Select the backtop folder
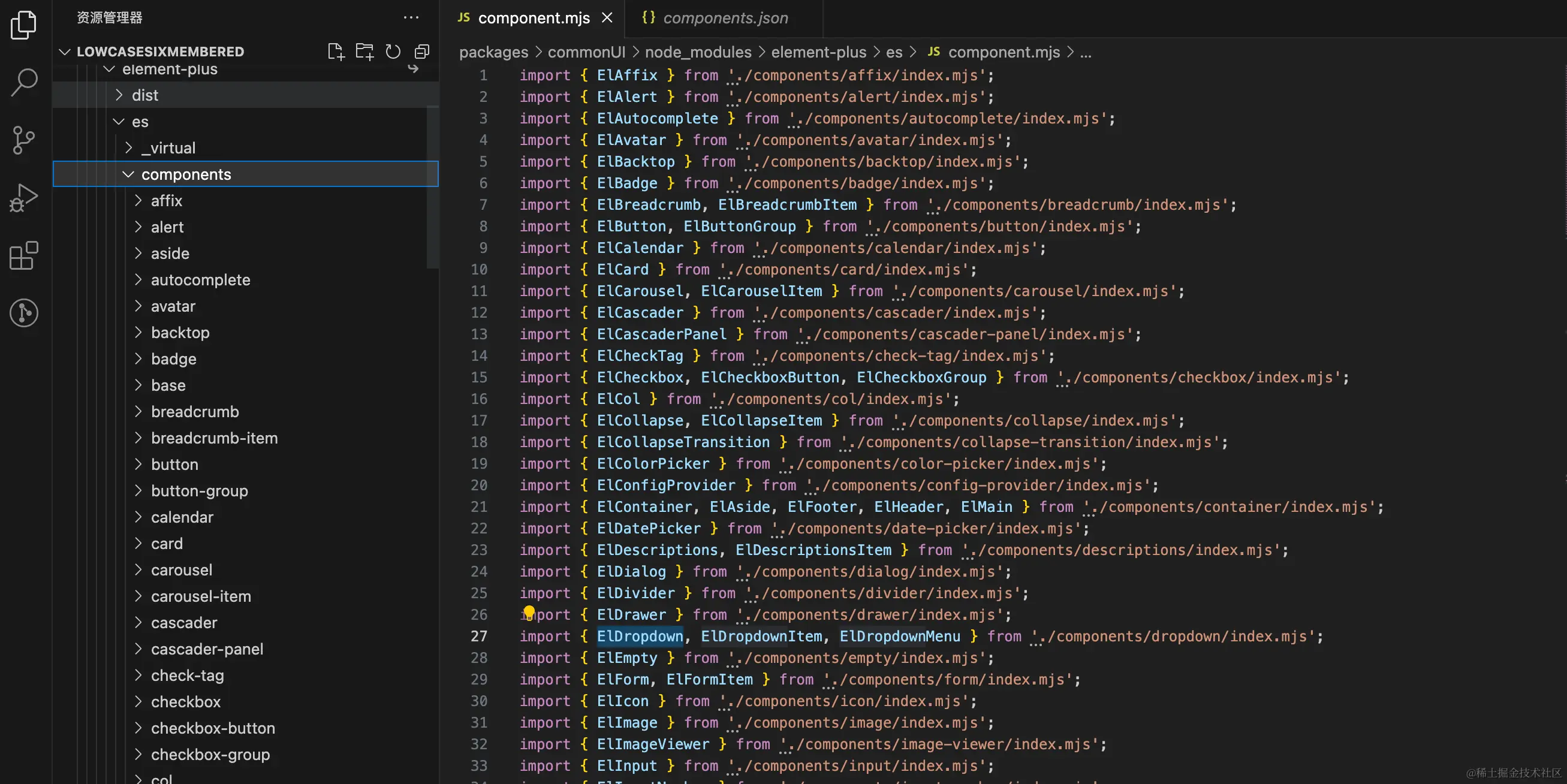Screen dimensions: 1567x784 tap(246, 332)
